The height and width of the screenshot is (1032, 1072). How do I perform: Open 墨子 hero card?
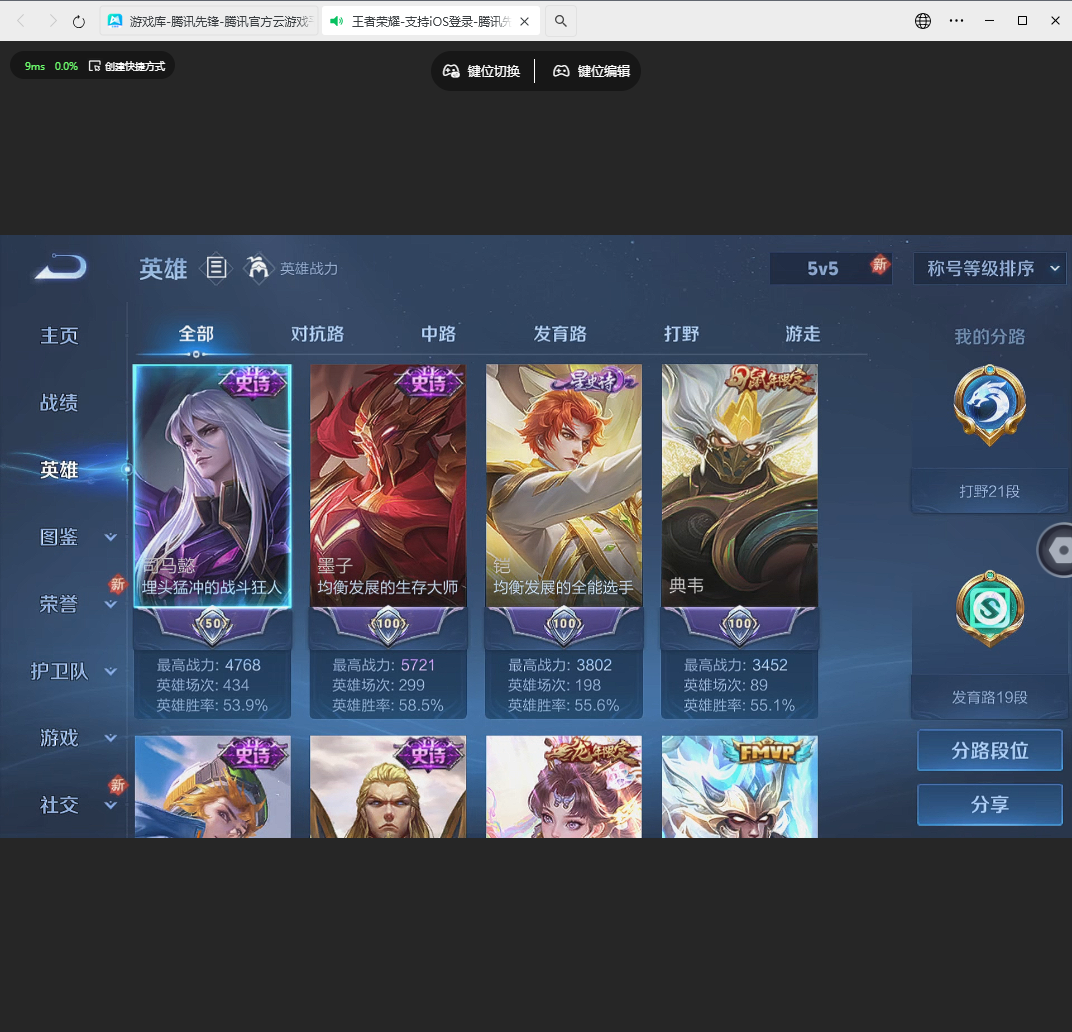coord(388,486)
